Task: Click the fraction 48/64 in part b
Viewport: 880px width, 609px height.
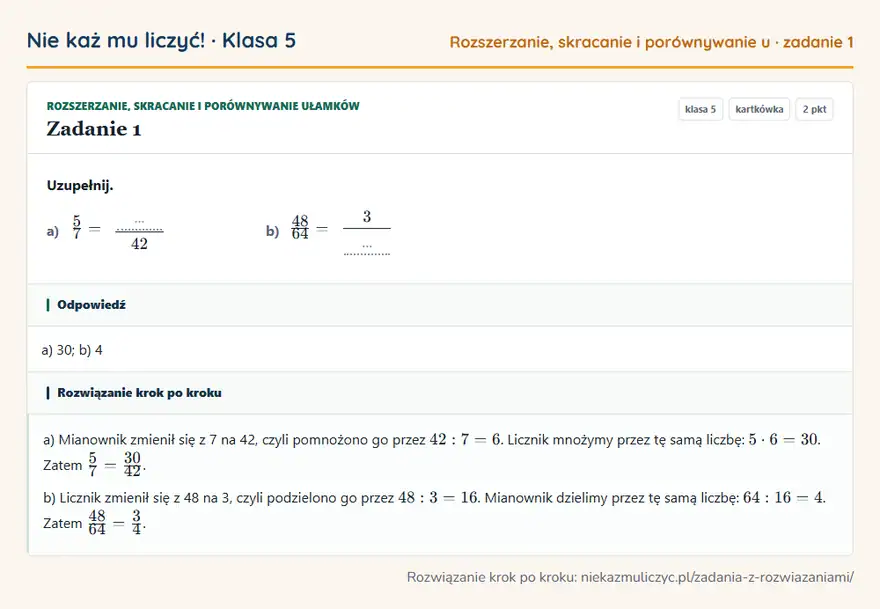Action: pos(300,227)
